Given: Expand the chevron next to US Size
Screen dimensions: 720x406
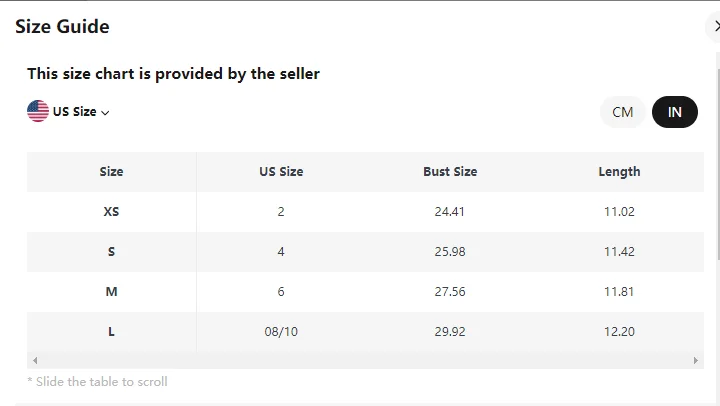Looking at the screenshot, I should 105,113.
